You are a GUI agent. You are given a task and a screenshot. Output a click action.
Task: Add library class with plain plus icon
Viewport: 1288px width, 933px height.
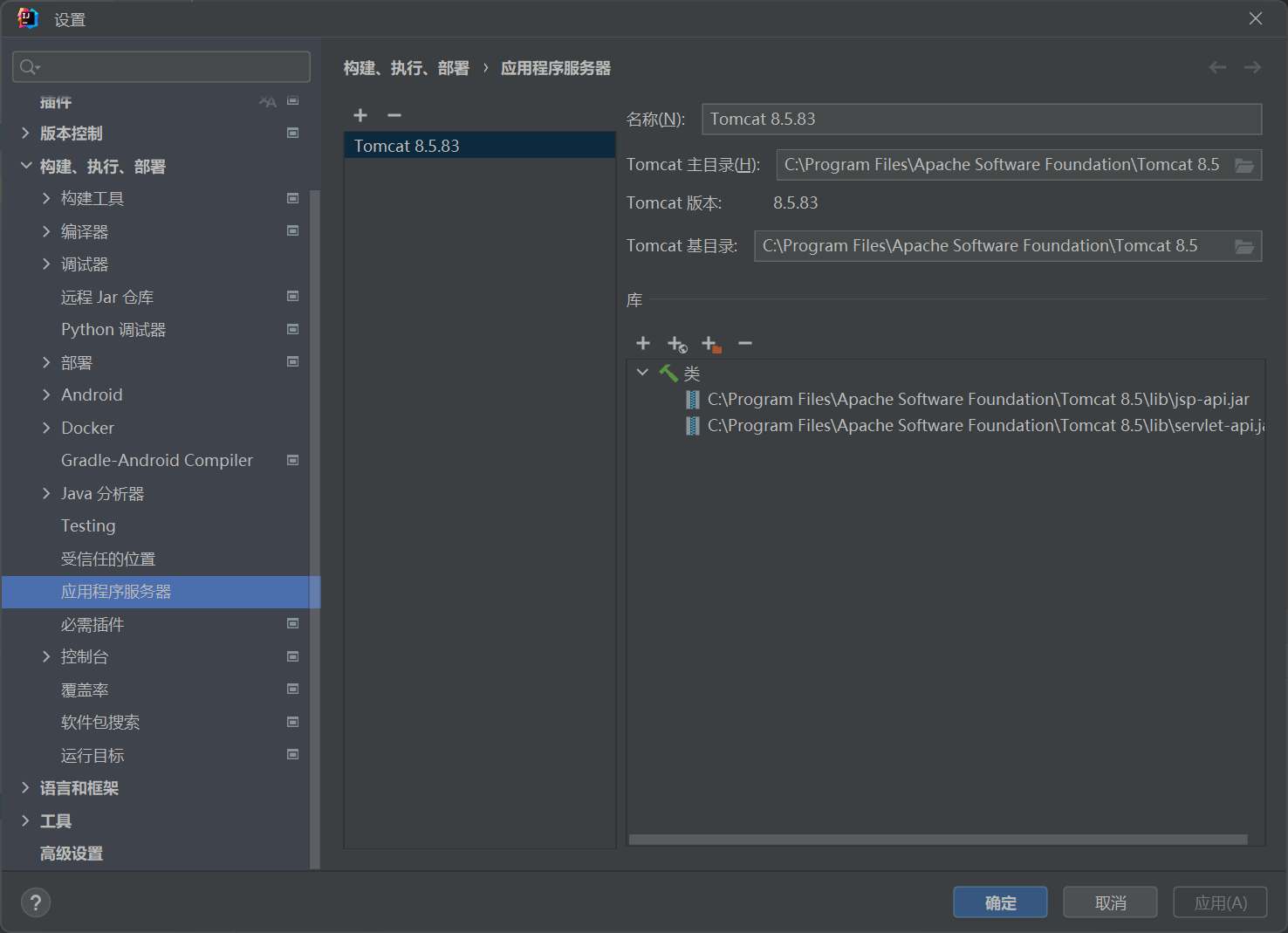pos(643,343)
